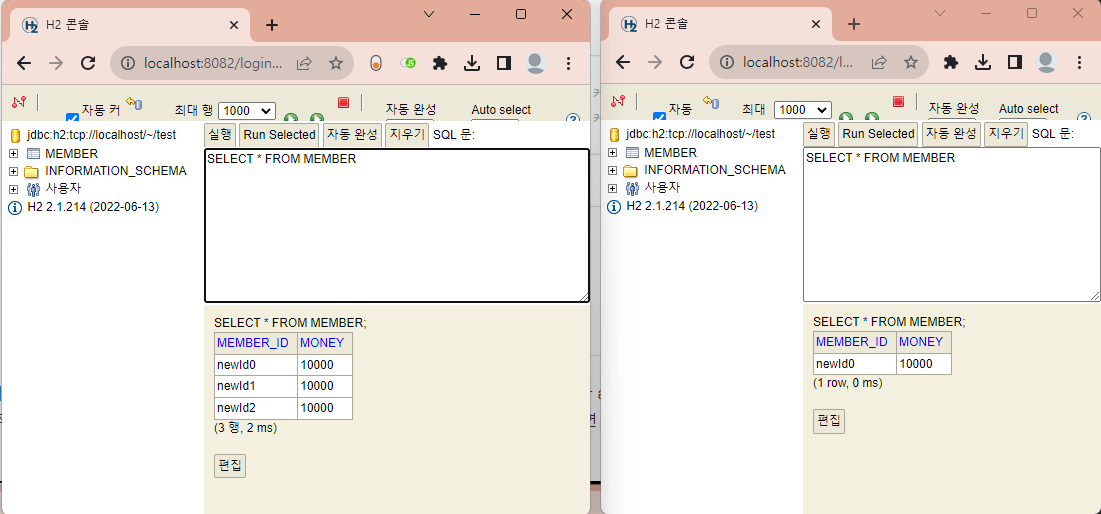Select the H2 콘솔 tab in left browser
1101x514 pixels.
130,25
